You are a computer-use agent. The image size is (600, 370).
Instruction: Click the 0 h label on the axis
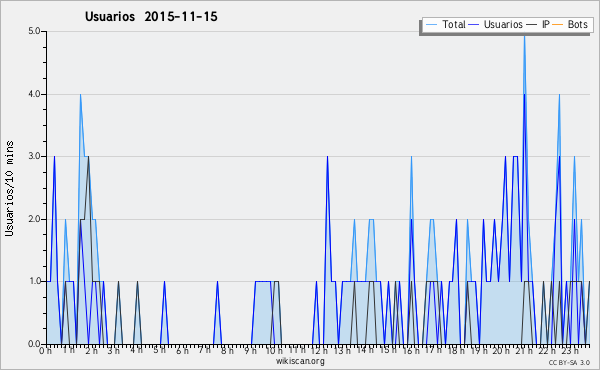click(x=45, y=350)
